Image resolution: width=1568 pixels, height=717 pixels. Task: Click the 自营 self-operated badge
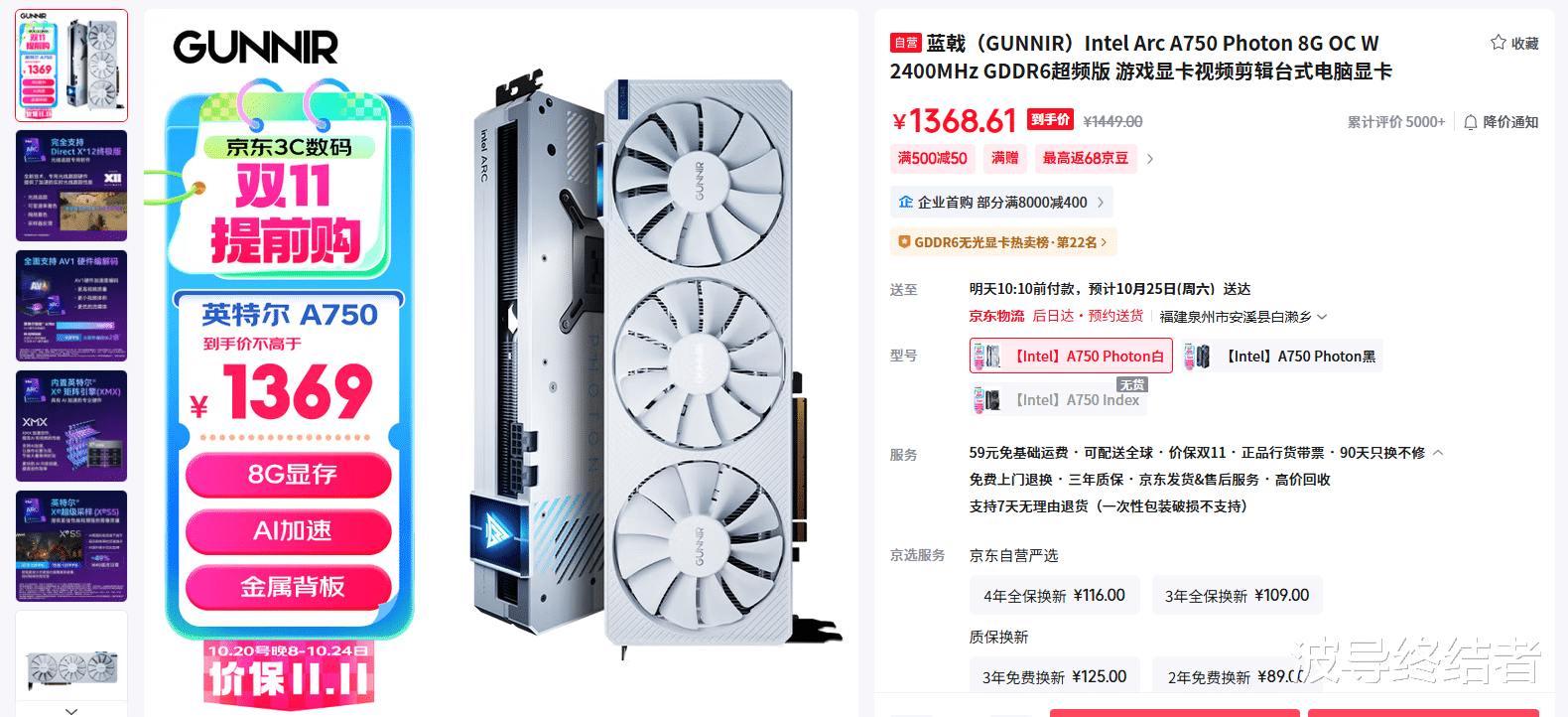pos(905,43)
